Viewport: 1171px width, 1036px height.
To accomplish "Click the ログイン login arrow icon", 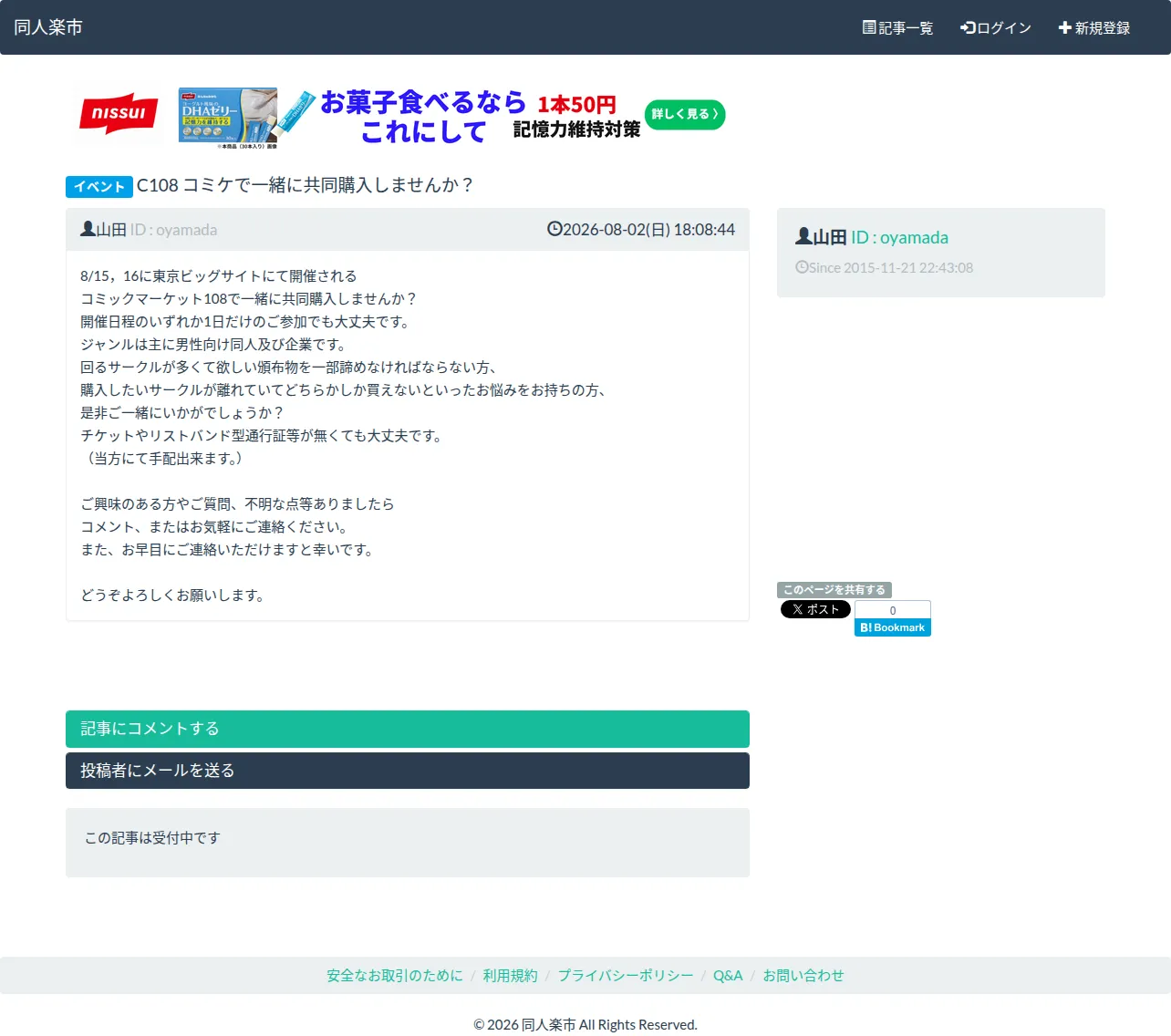I will coord(968,27).
